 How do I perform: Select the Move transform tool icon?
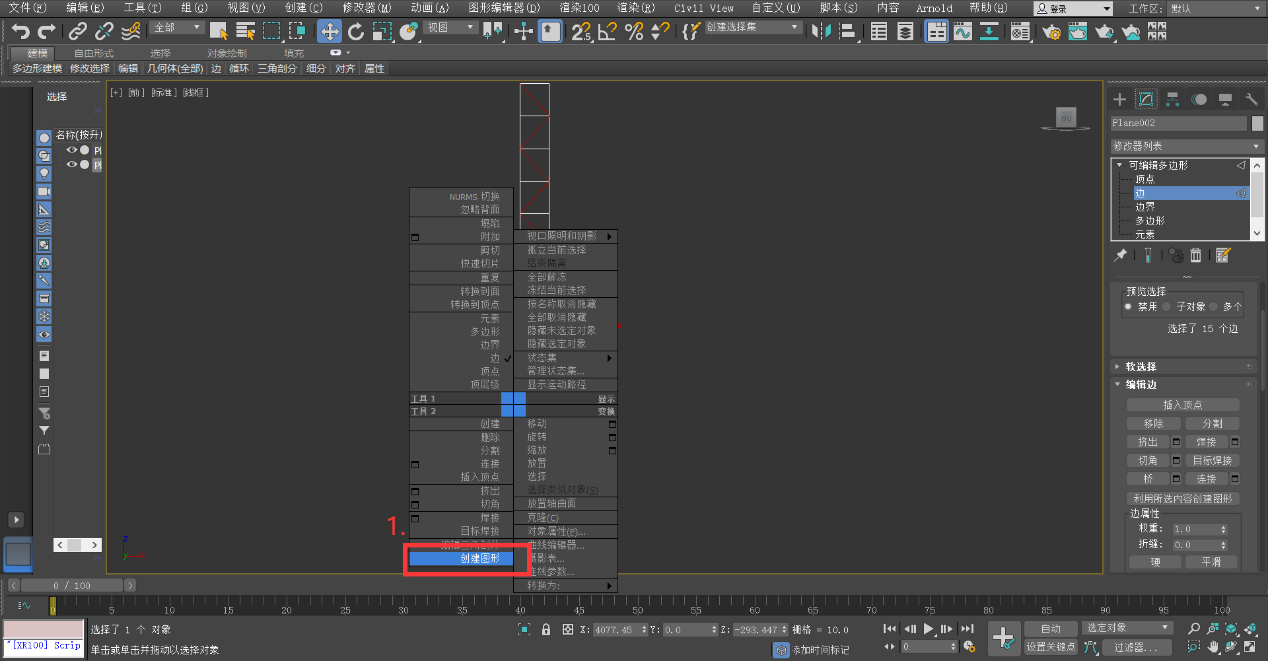coord(330,32)
